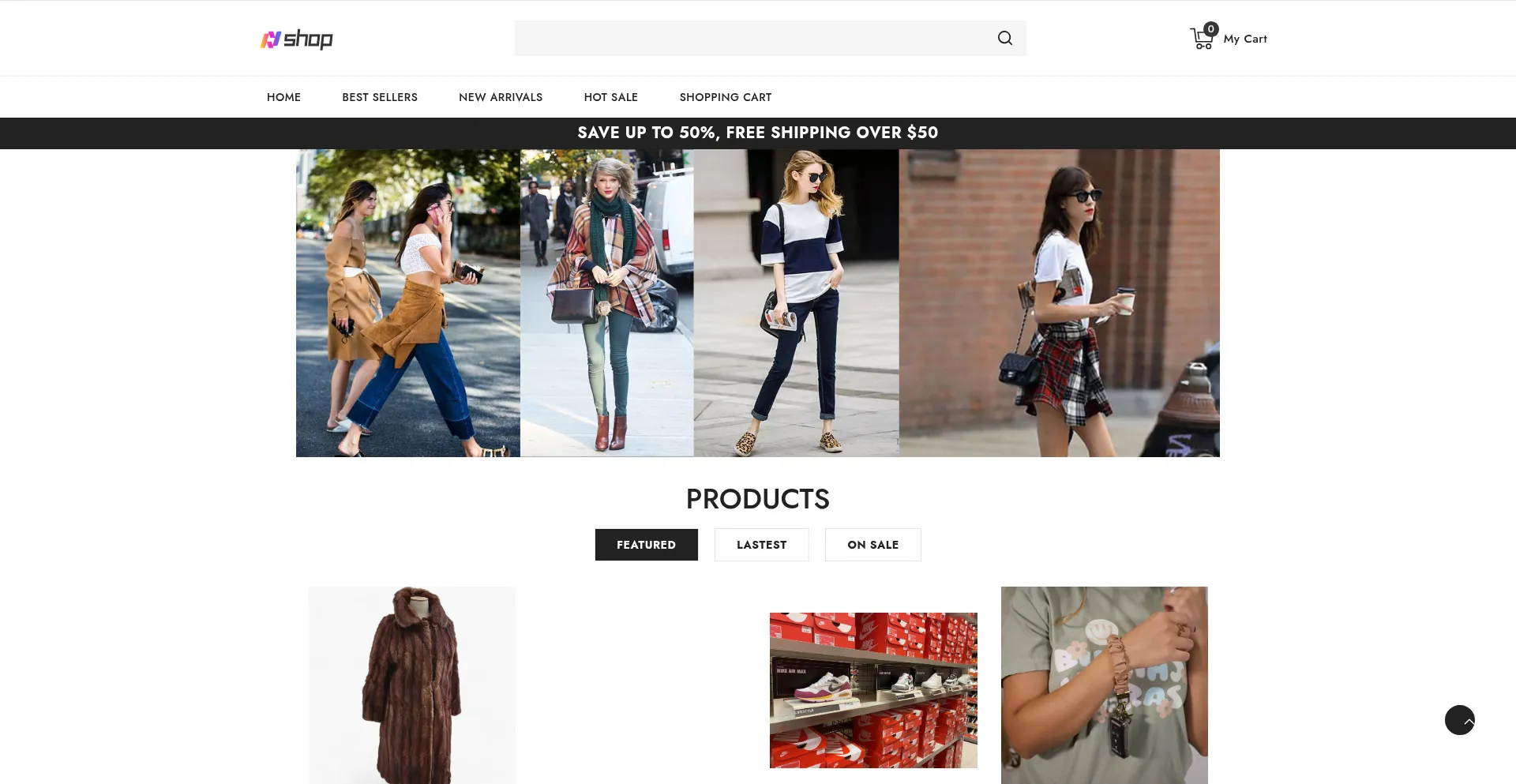Open the My Cart link
Image resolution: width=1516 pixels, height=784 pixels.
tap(1244, 39)
